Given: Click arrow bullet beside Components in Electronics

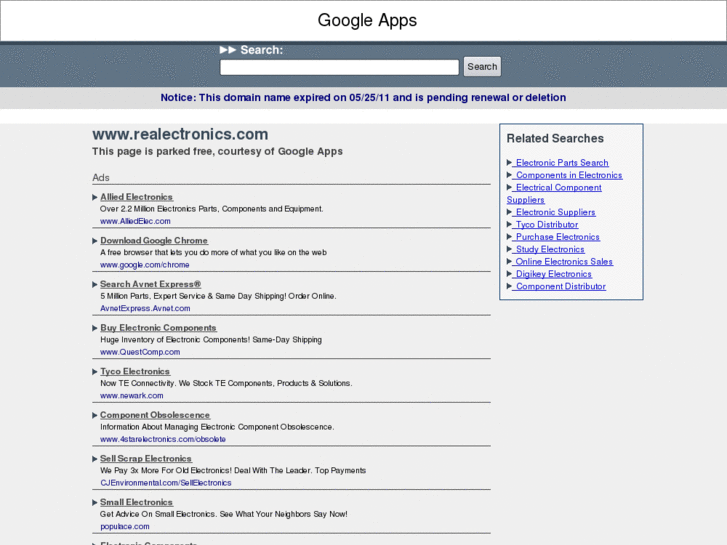Looking at the screenshot, I should [509, 175].
